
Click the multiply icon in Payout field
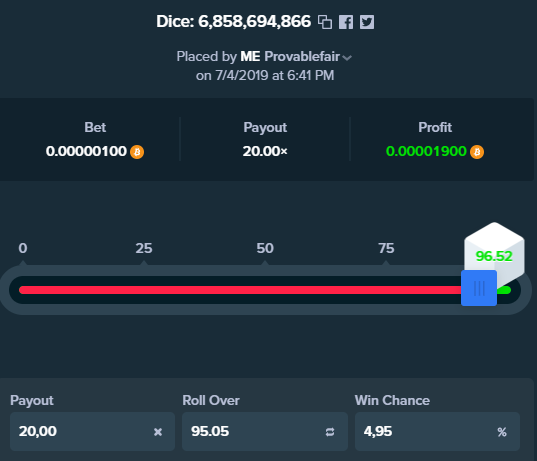[158, 432]
